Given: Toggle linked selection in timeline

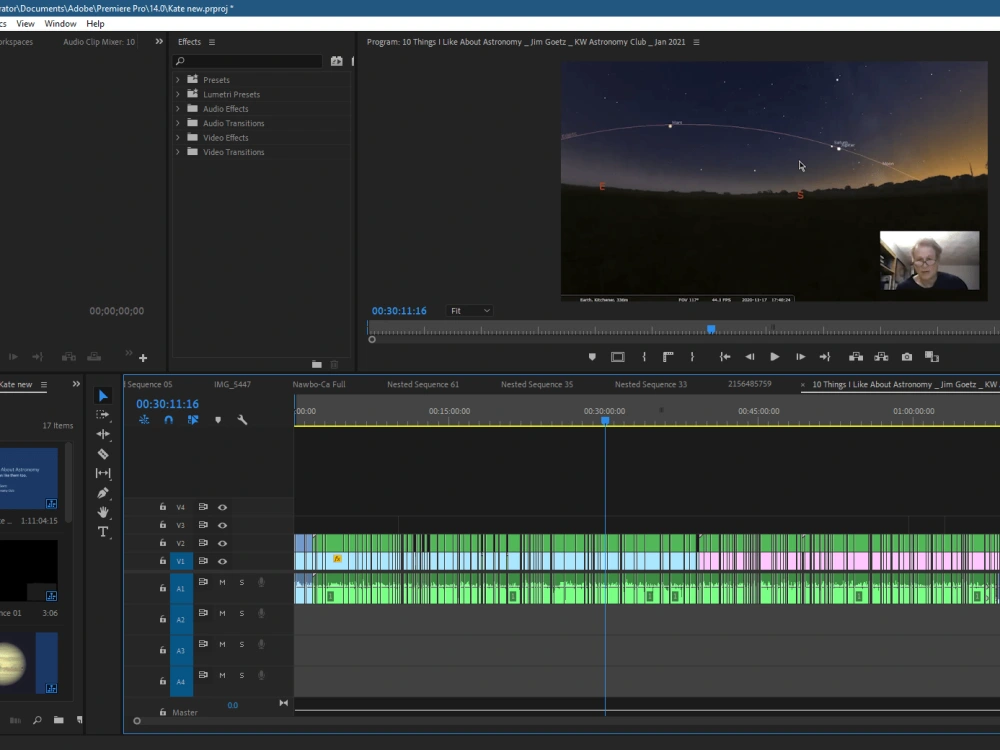Looking at the screenshot, I should point(193,420).
